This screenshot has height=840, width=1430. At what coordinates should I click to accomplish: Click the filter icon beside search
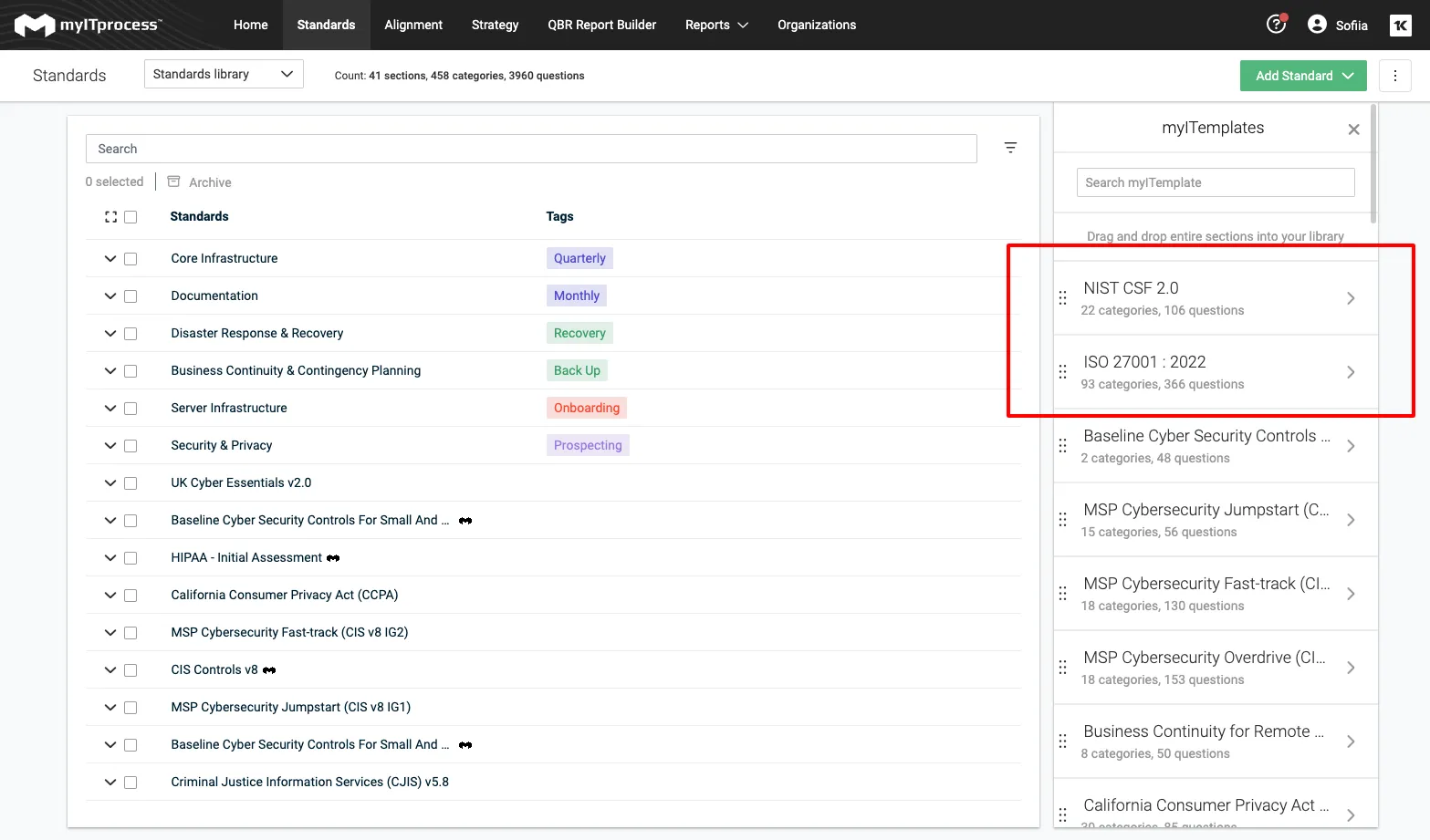click(1010, 148)
